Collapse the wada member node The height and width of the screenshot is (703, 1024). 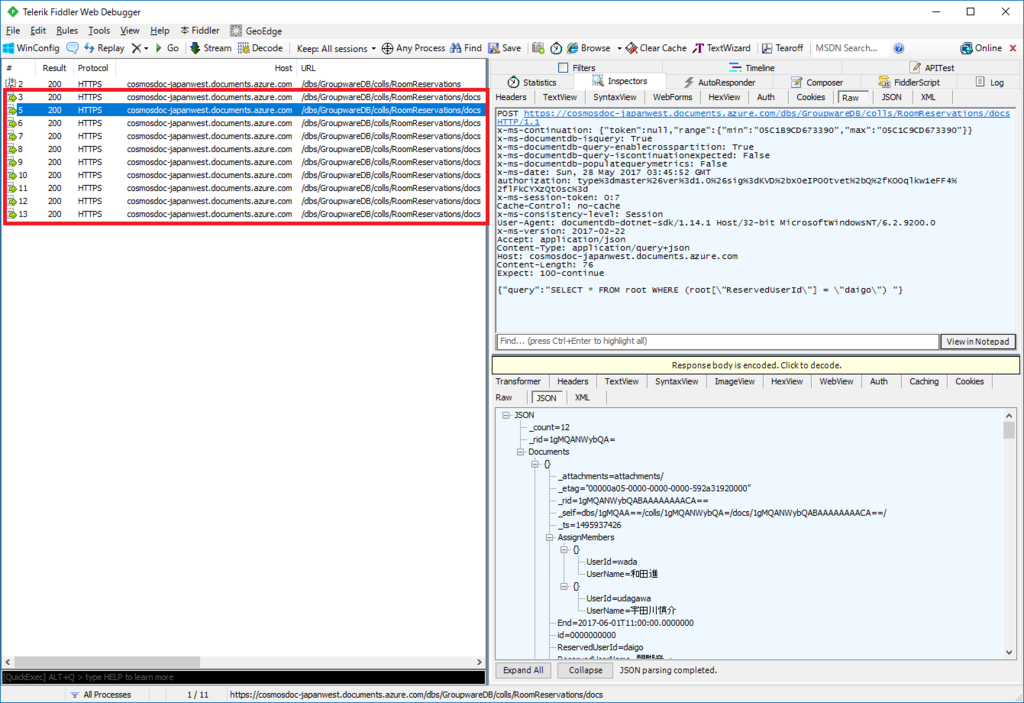tap(564, 549)
